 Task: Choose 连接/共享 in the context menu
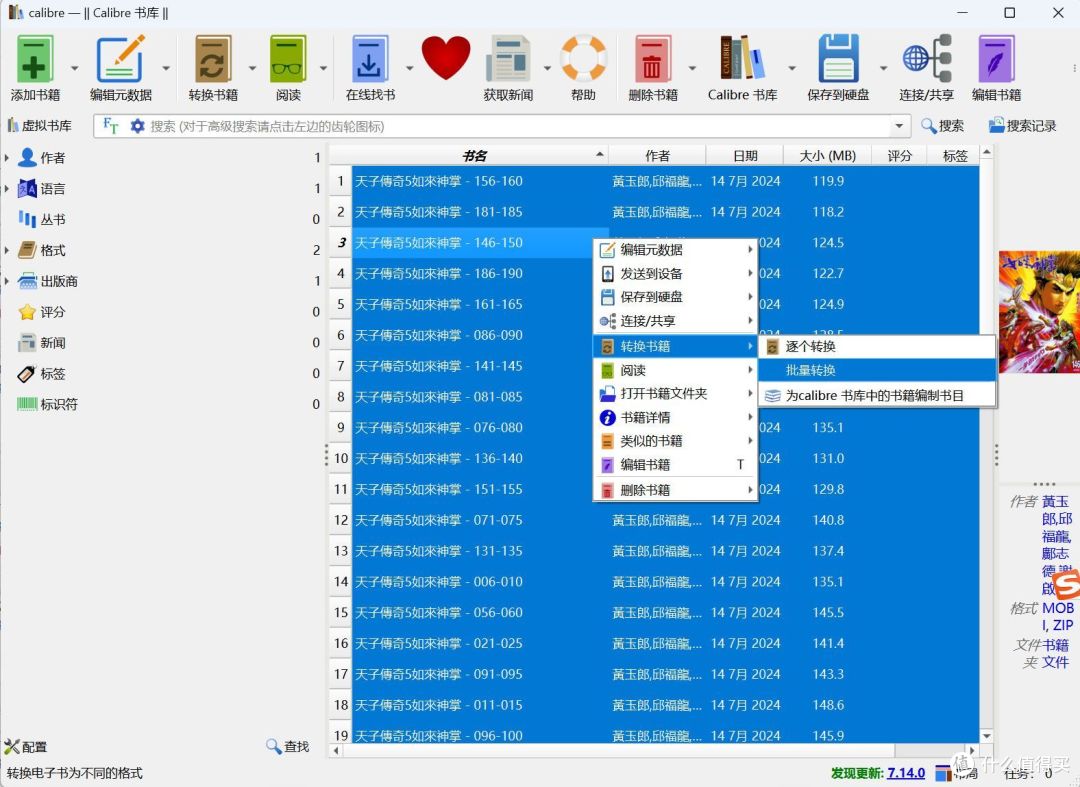[675, 321]
